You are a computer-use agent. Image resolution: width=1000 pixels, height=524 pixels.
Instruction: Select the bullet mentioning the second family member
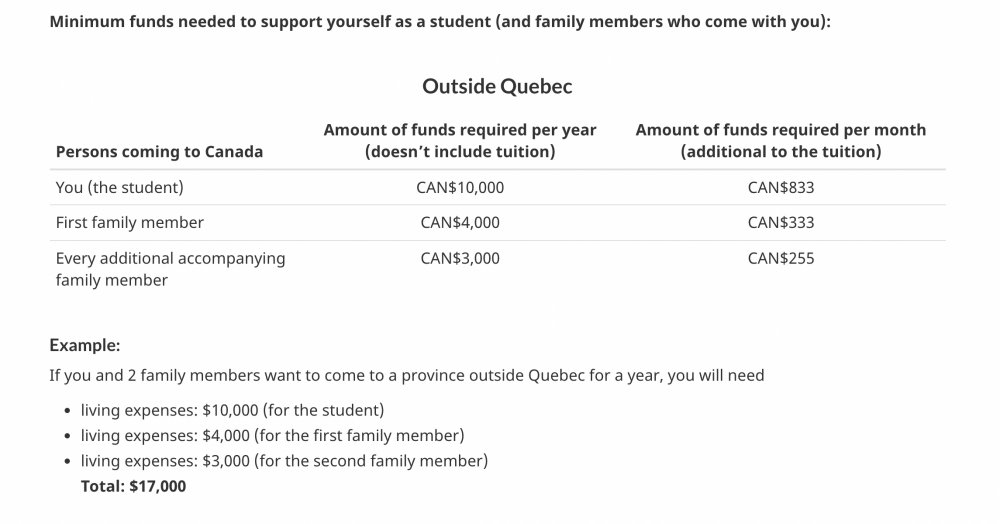coord(284,461)
